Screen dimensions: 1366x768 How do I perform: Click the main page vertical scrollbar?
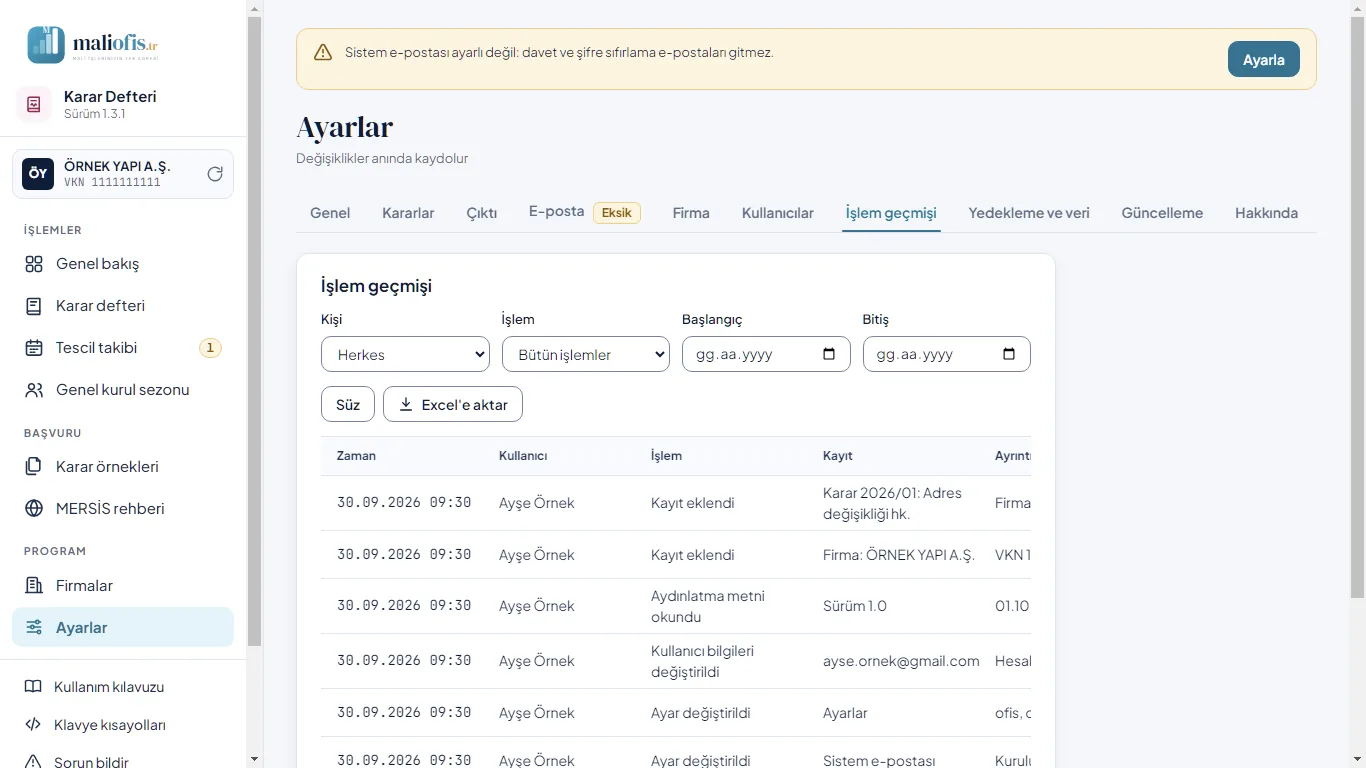(x=1357, y=305)
